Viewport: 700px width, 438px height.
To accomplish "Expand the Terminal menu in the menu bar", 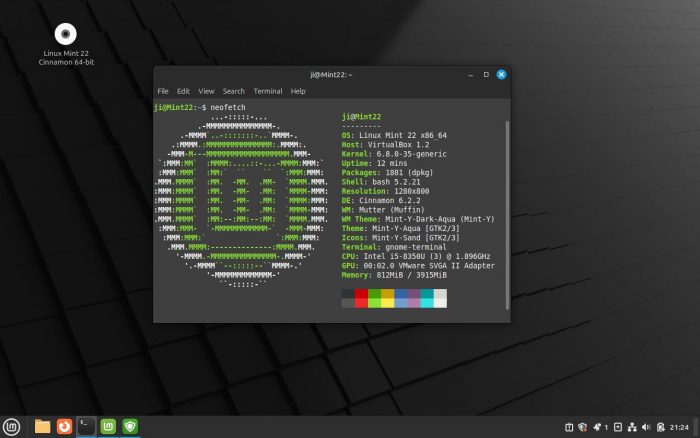I will pyautogui.click(x=267, y=91).
